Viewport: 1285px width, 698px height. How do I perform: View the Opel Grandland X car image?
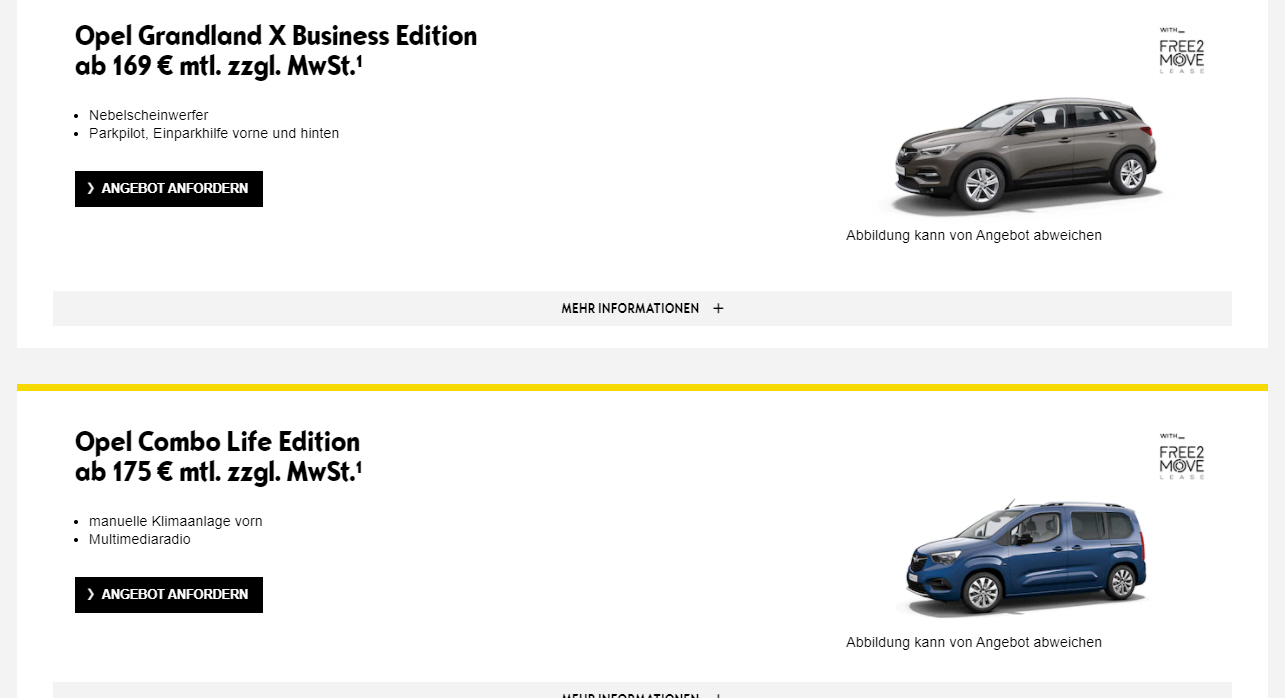(x=1024, y=155)
